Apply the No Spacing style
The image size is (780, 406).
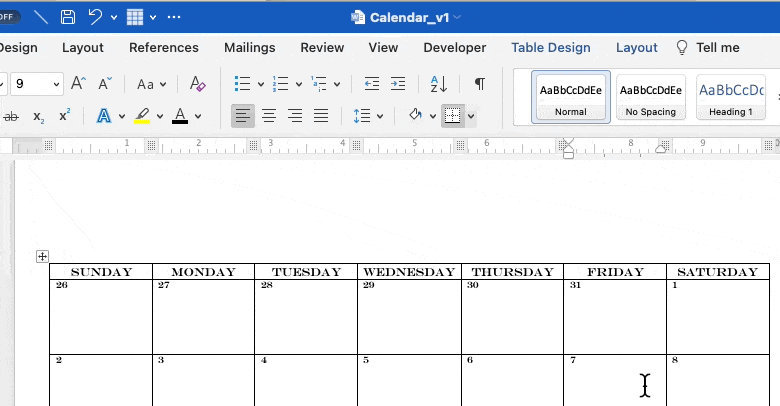tap(651, 97)
